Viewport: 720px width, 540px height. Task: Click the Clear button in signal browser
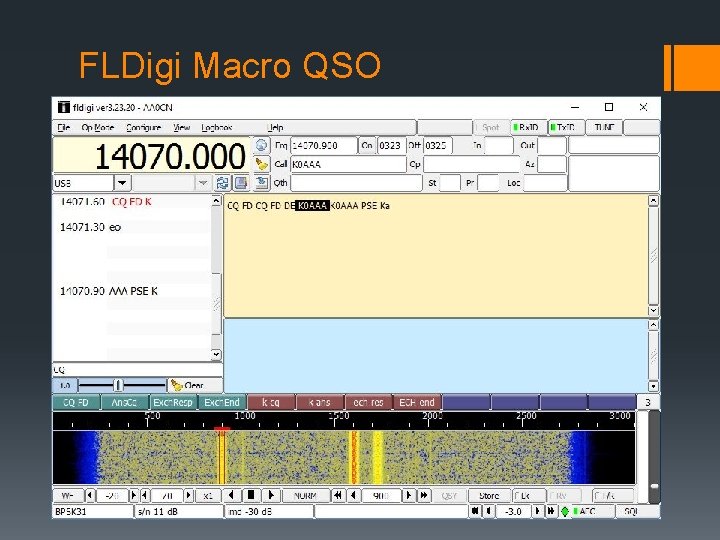click(195, 385)
